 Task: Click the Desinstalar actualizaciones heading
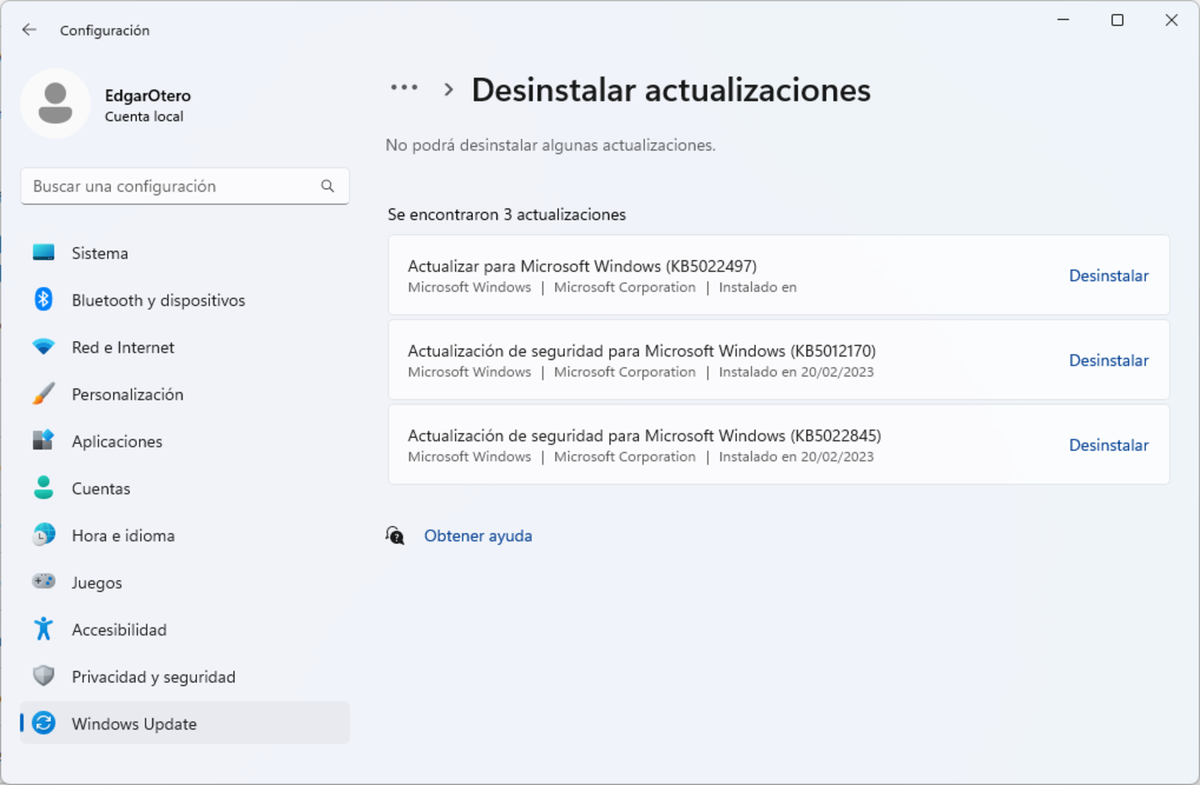click(671, 90)
